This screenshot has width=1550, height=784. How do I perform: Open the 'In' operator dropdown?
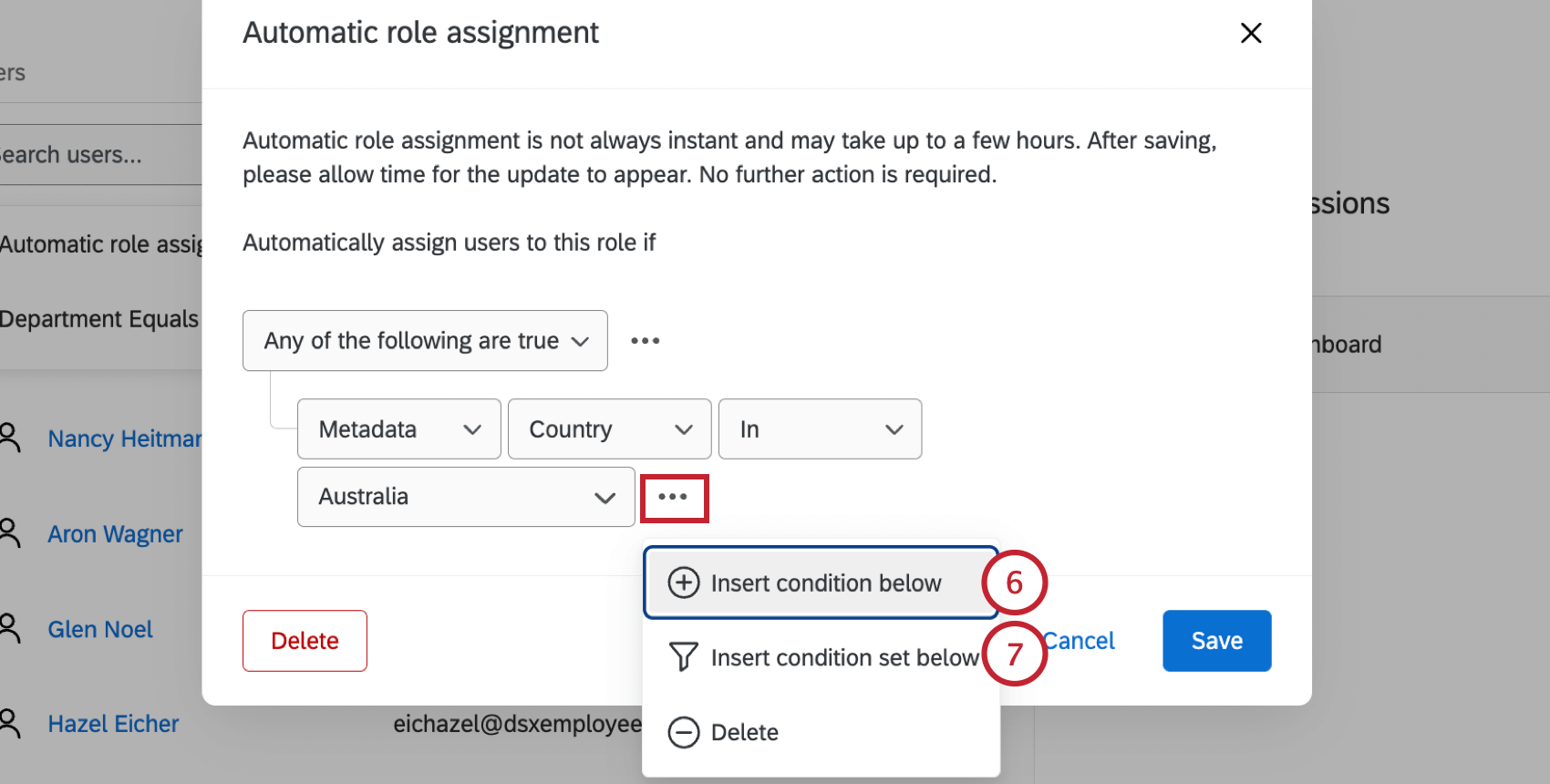click(x=819, y=428)
